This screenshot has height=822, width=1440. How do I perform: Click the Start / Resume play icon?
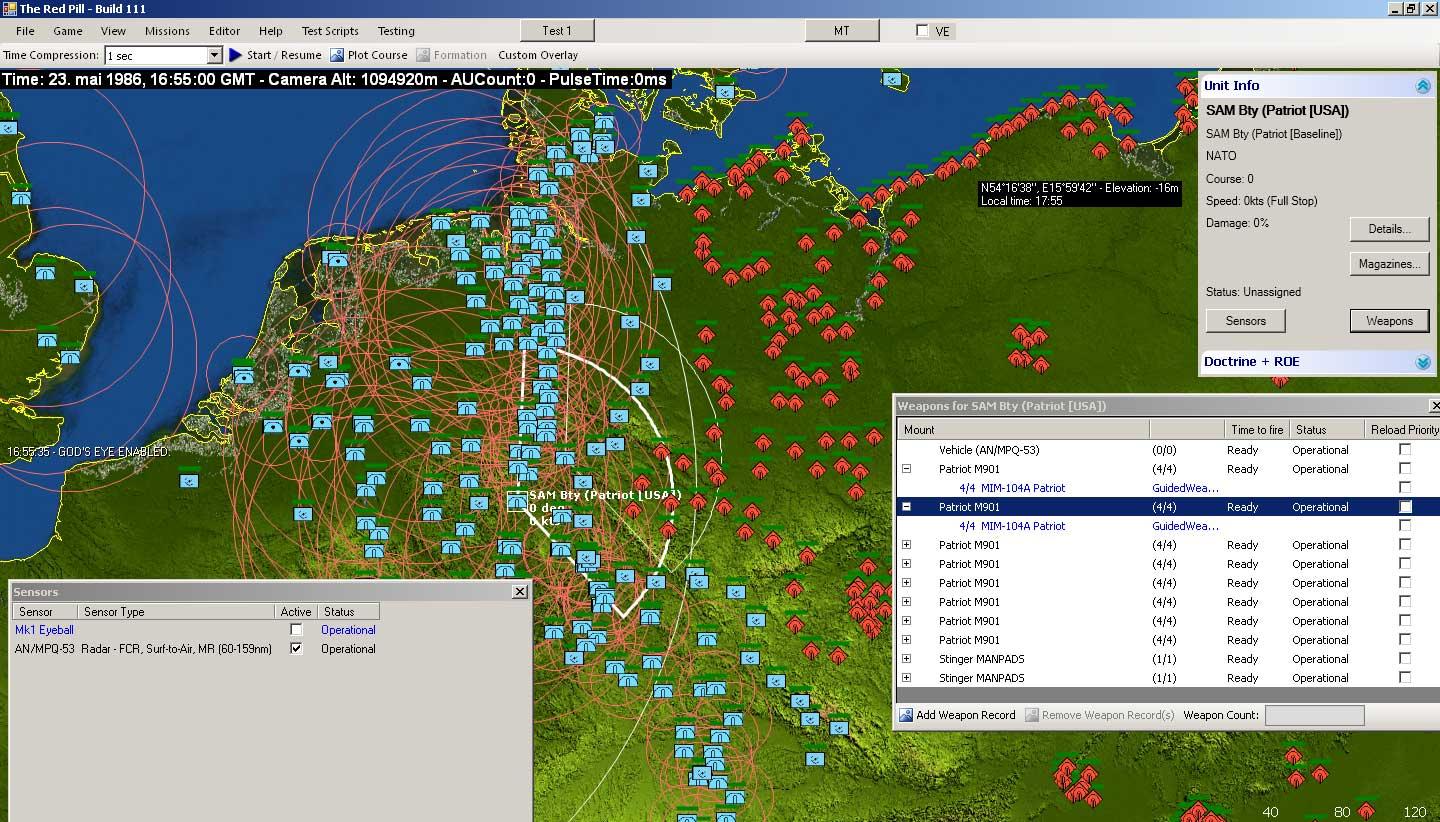click(236, 55)
